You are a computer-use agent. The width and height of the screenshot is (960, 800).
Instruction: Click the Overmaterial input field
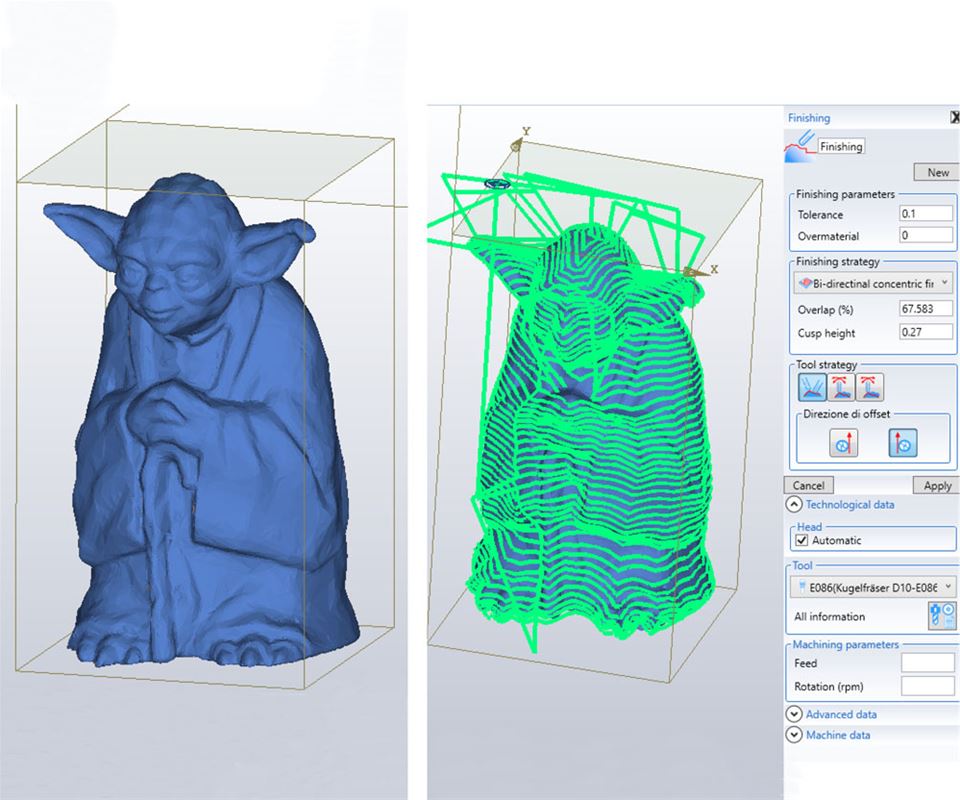(926, 235)
